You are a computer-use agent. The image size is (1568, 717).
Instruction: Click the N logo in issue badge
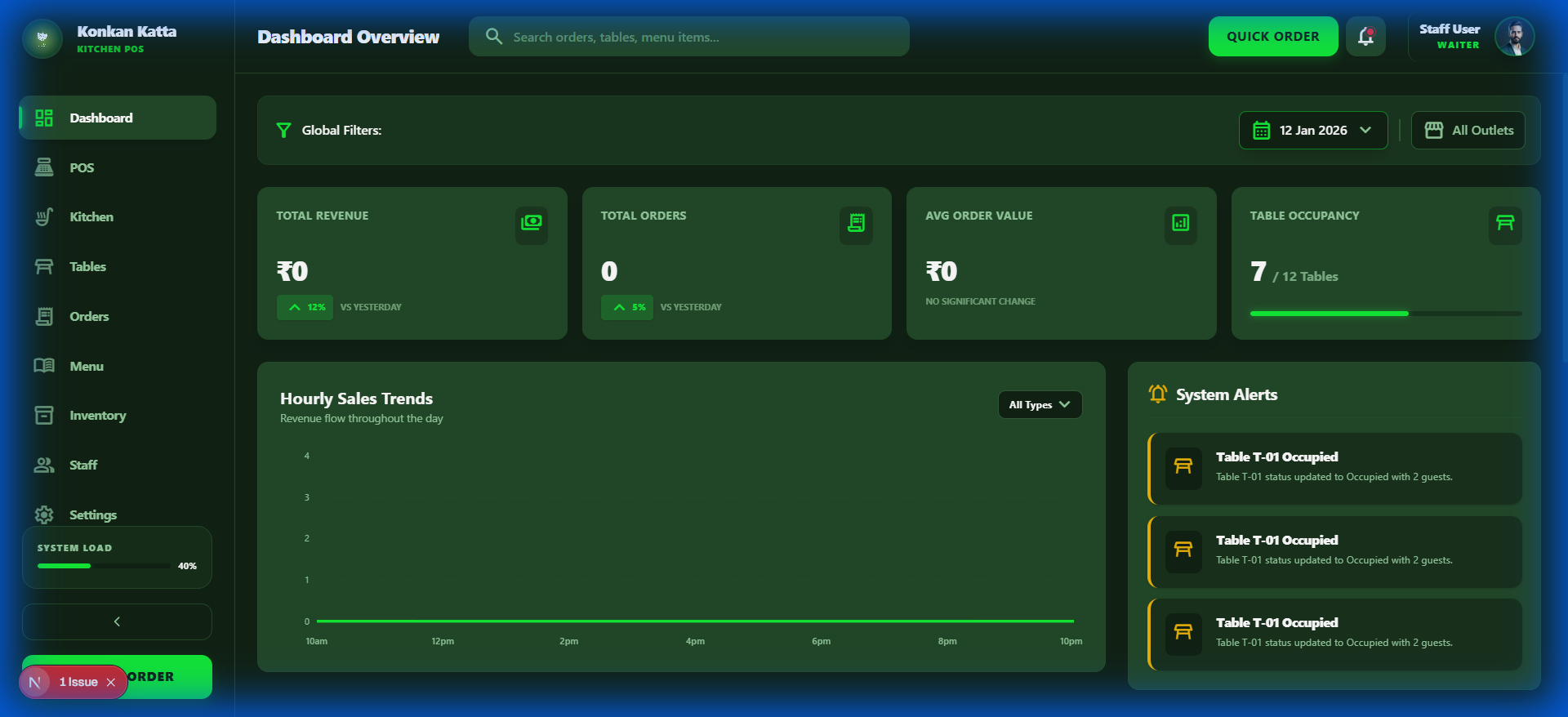click(34, 683)
